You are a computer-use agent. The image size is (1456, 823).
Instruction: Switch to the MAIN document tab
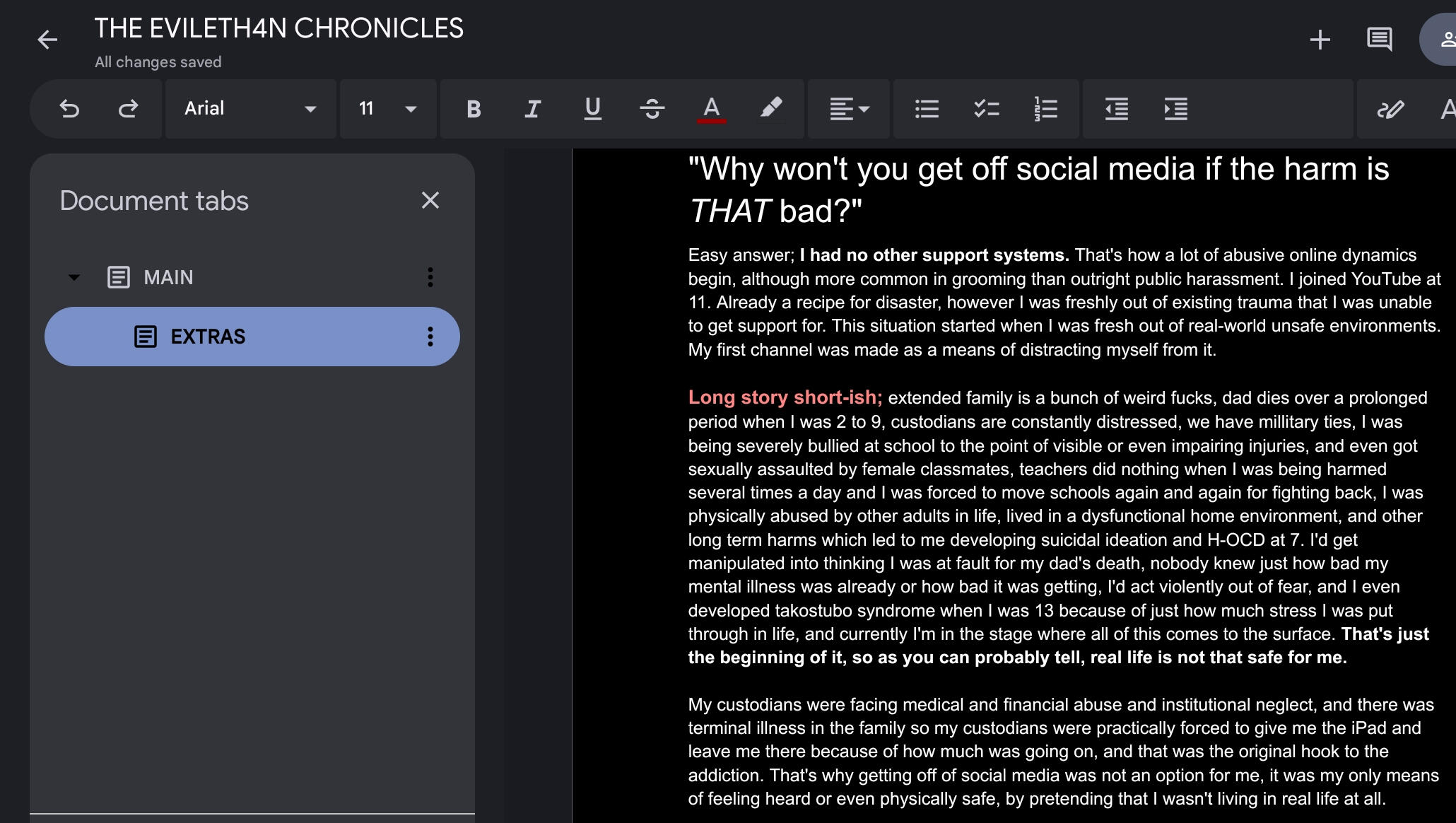[x=168, y=277]
